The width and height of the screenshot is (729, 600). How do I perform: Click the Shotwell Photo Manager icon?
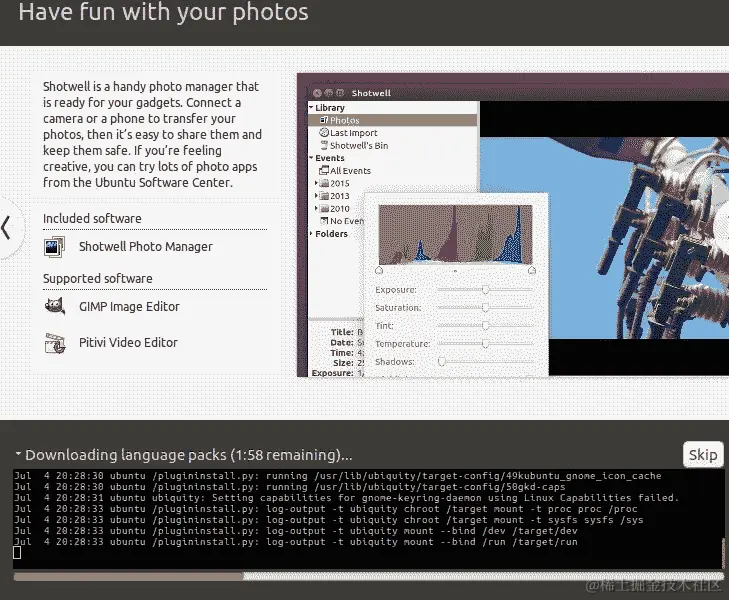[x=54, y=247]
